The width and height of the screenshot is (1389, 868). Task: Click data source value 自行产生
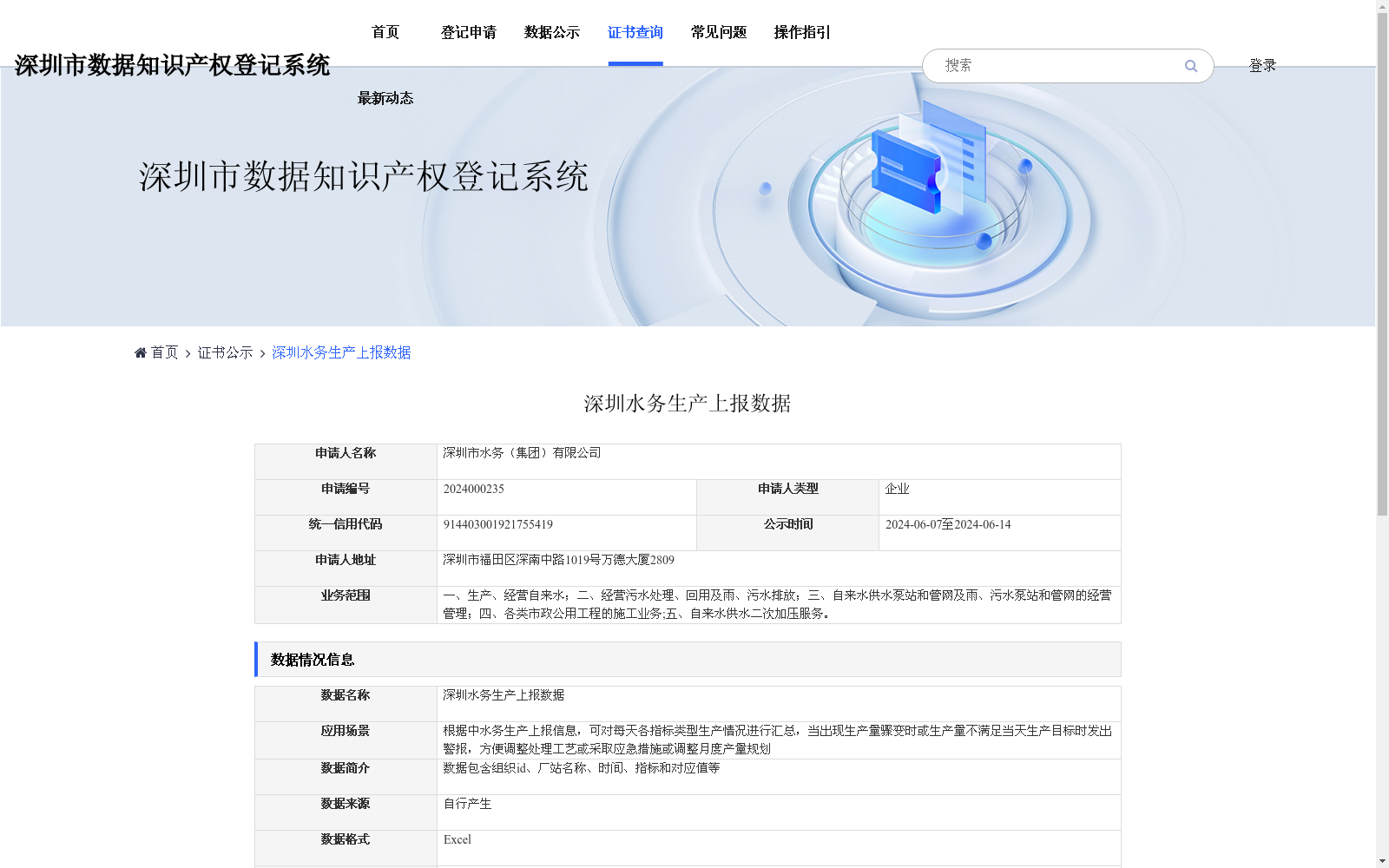[x=467, y=804]
